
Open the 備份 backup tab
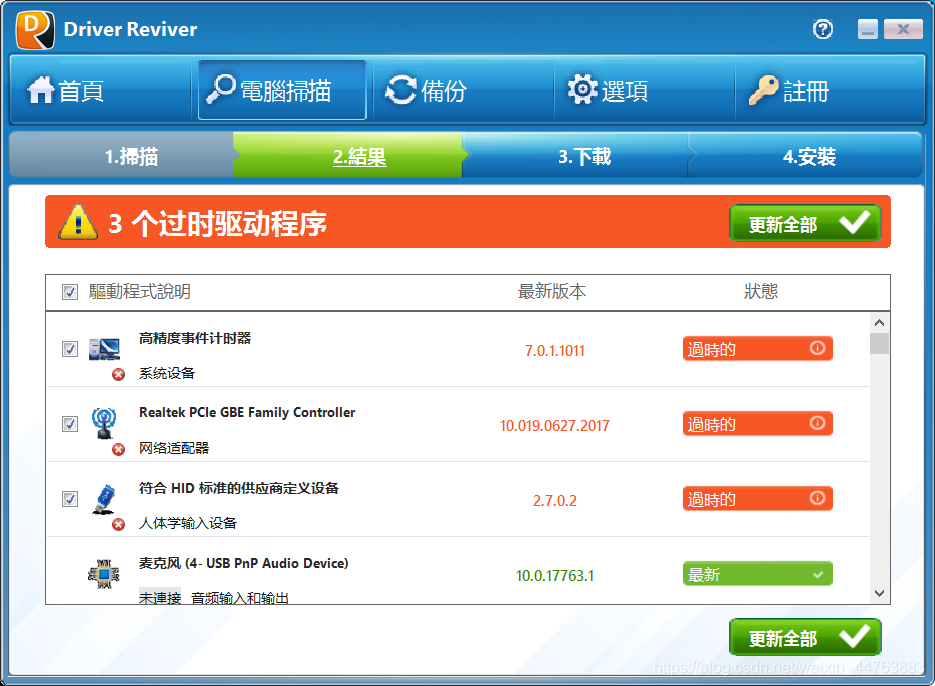click(x=463, y=90)
